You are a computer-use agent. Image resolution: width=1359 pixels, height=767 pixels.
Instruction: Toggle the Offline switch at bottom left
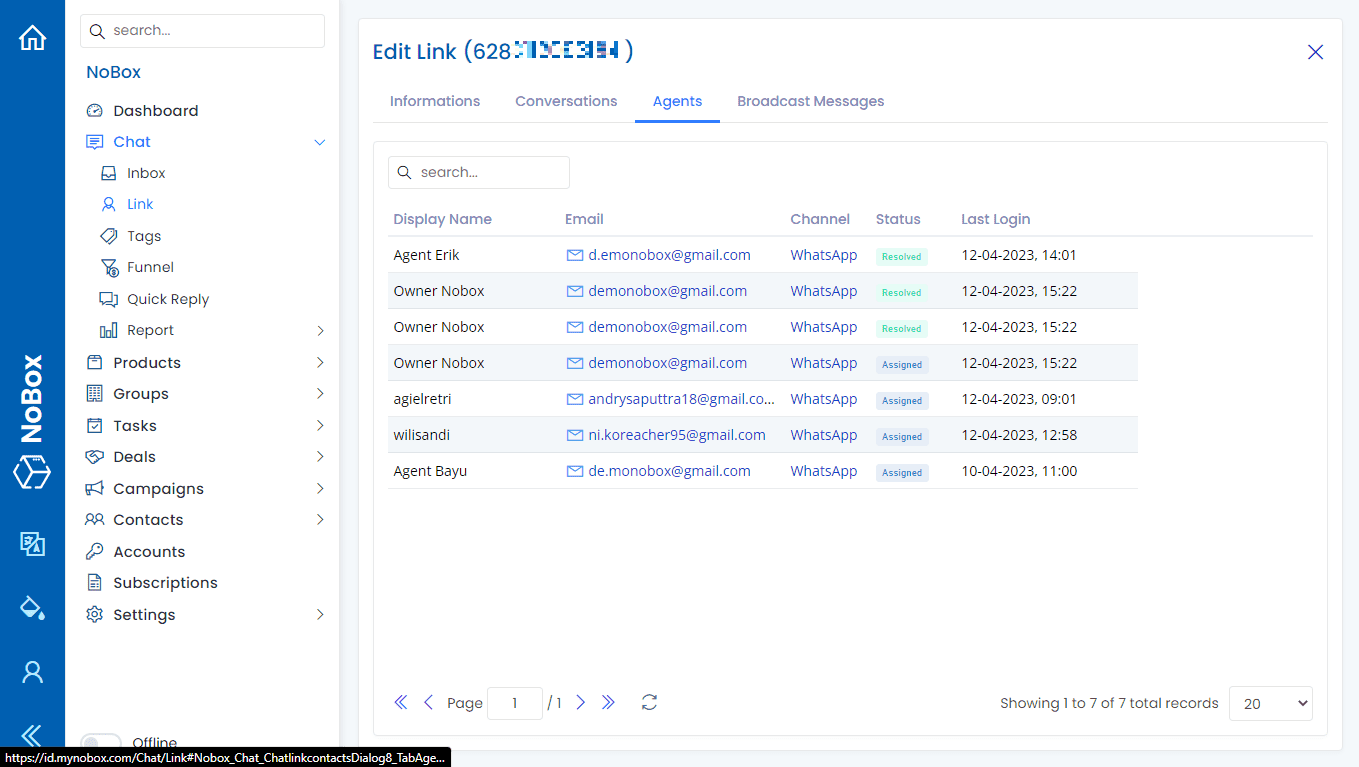100,742
